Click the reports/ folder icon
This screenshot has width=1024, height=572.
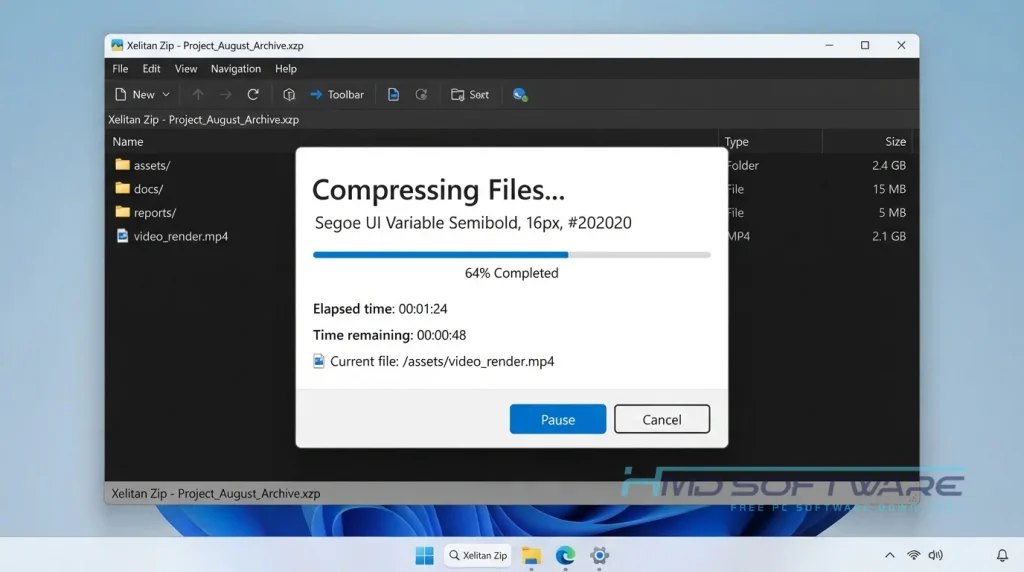122,212
